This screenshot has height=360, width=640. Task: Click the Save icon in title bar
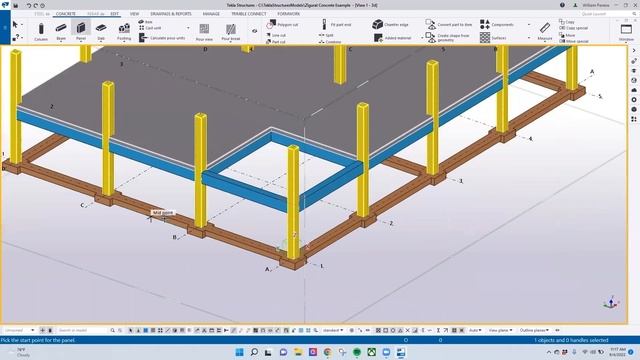pos(16,5)
